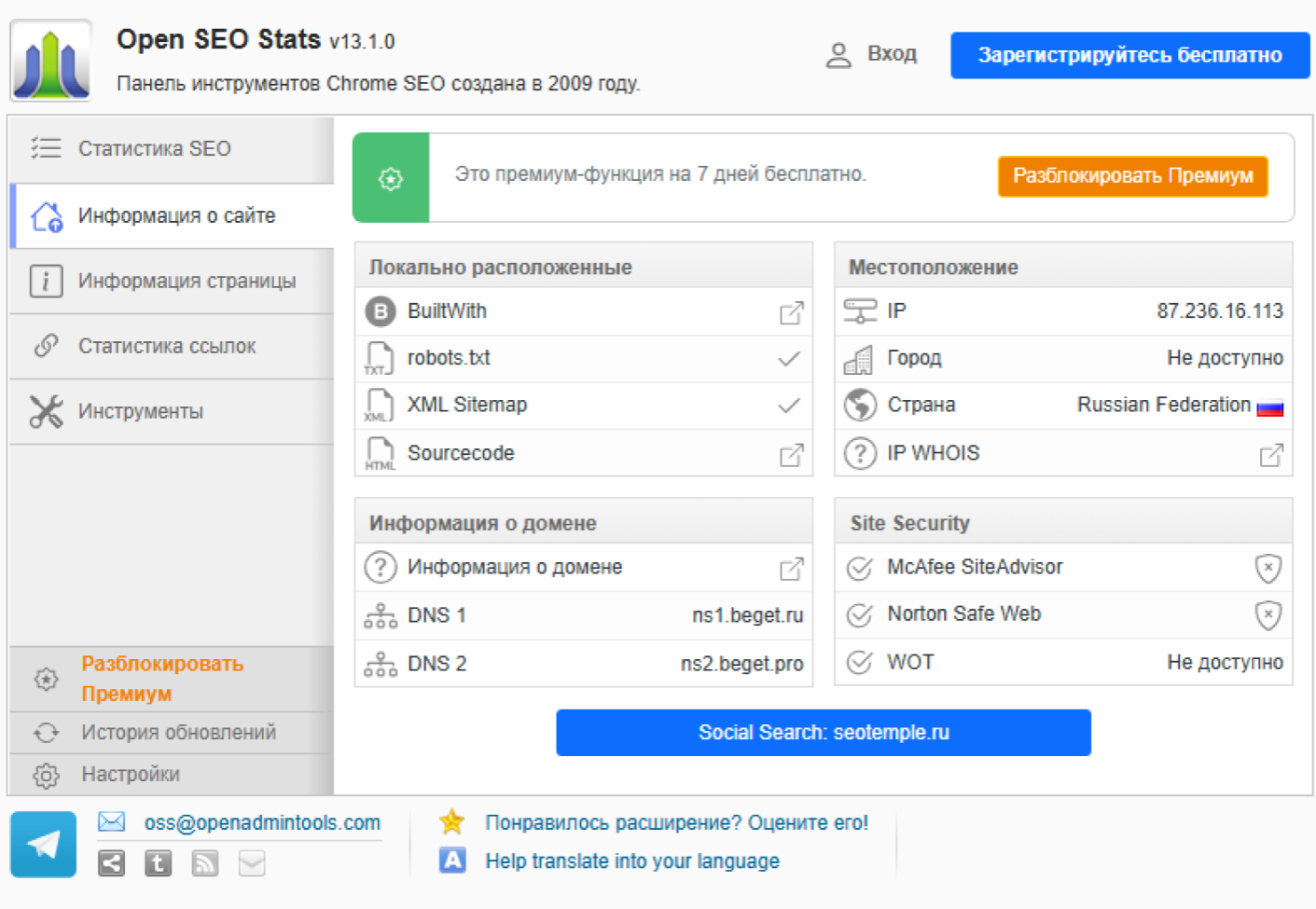Click Зарегистрируйтесь бесплатно button
This screenshot has height=909, width=1316.
(1129, 55)
